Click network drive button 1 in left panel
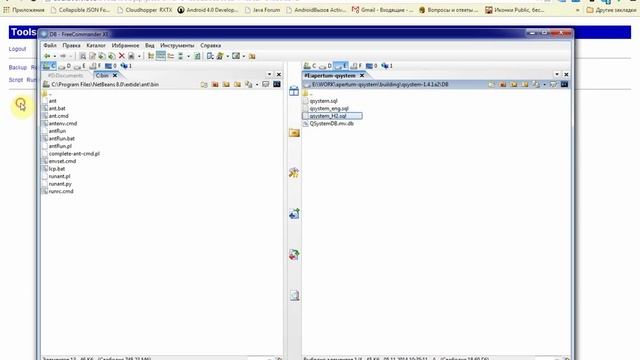The width and height of the screenshot is (640, 360). tap(126, 66)
